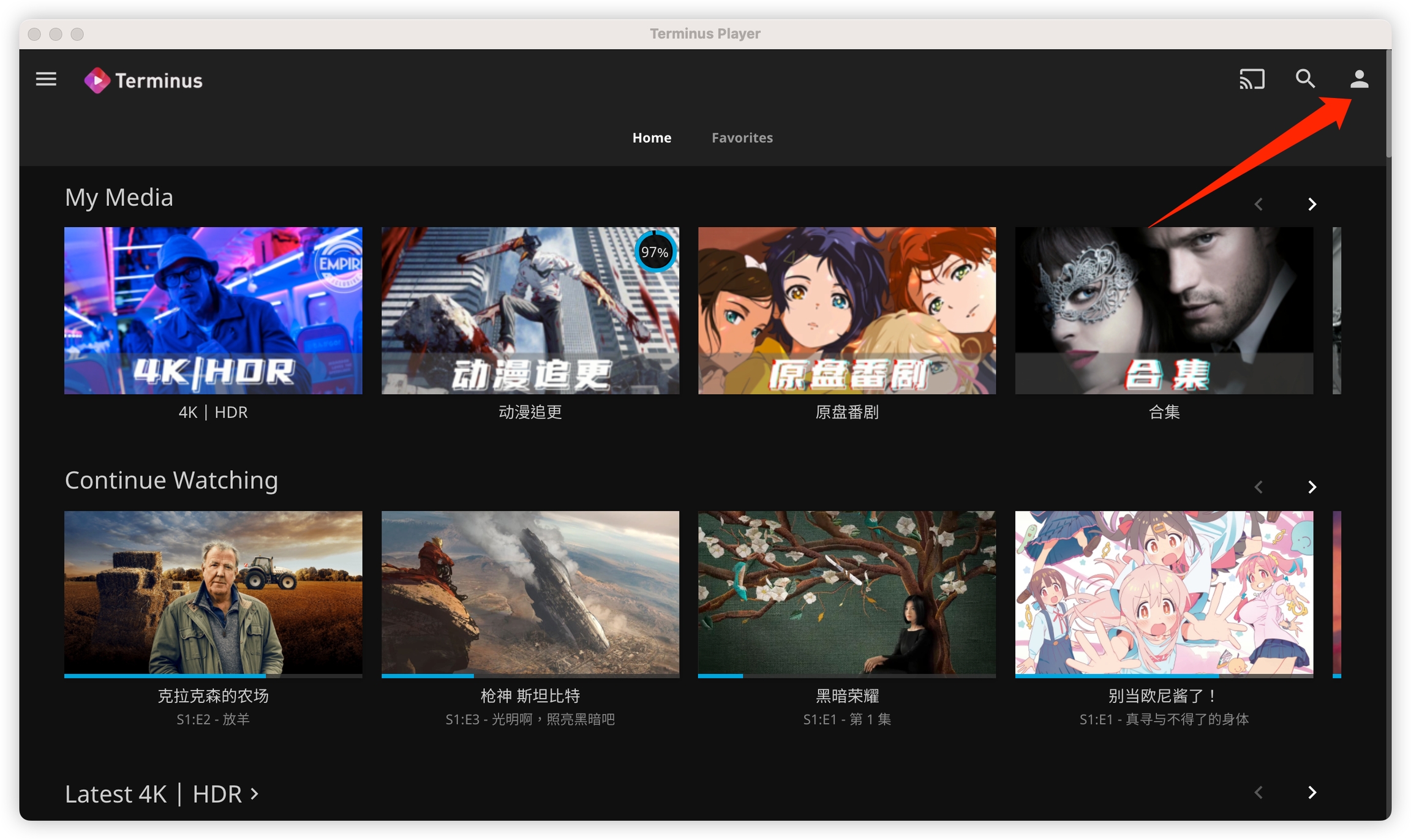This screenshot has height=840, width=1411.
Task: Click the 97% refresh progress indicator
Action: pos(655,252)
